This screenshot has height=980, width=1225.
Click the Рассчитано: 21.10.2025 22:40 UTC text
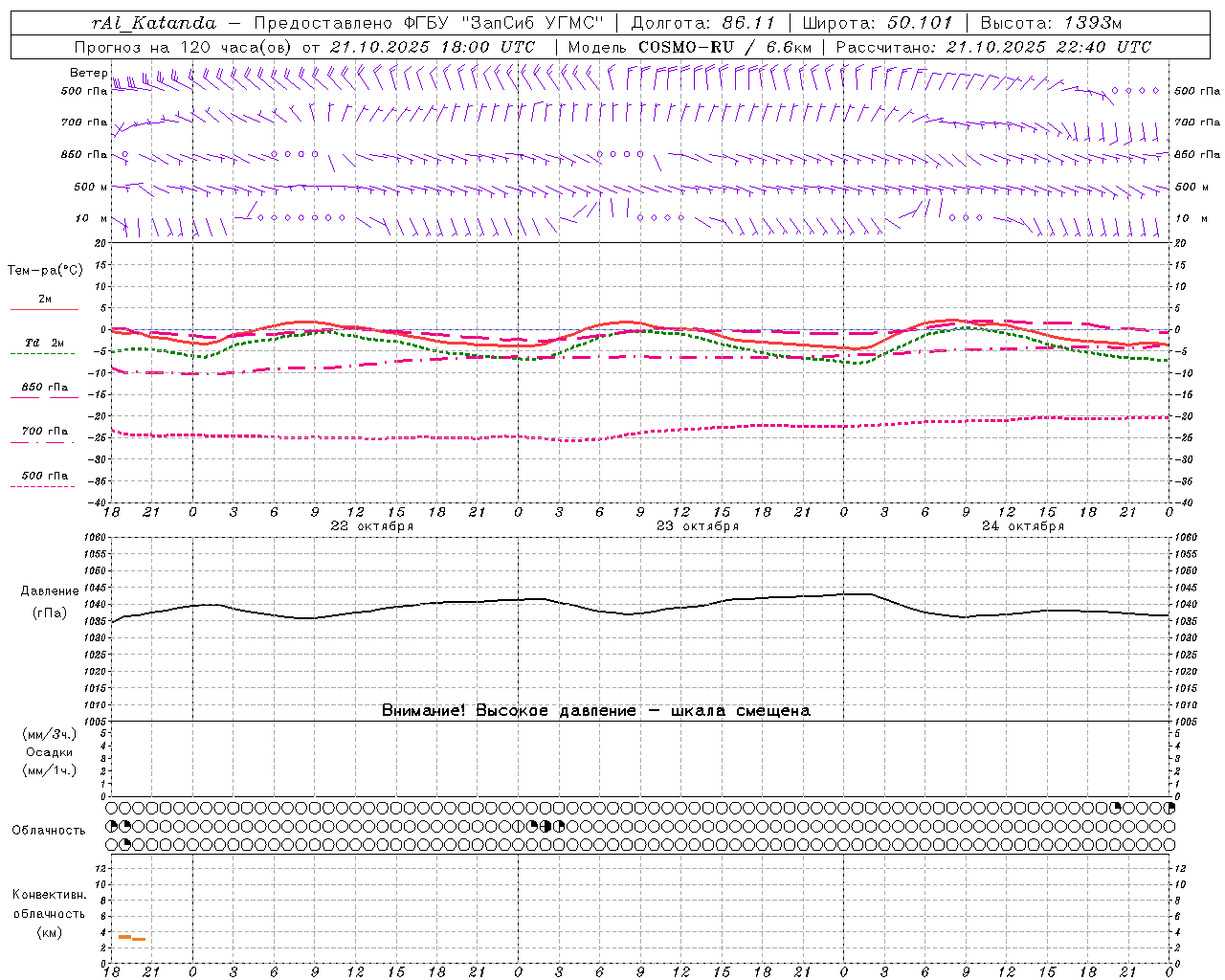point(993,47)
